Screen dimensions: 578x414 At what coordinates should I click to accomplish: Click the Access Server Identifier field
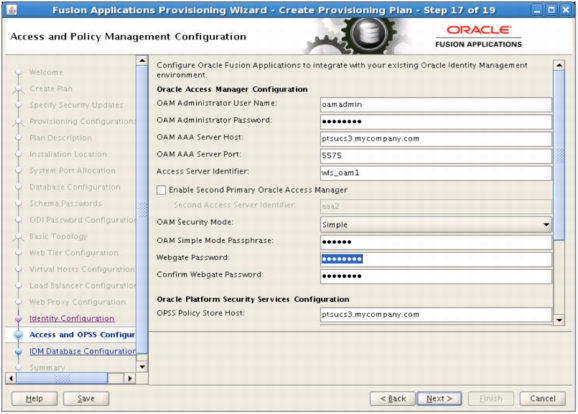pyautogui.click(x=436, y=173)
